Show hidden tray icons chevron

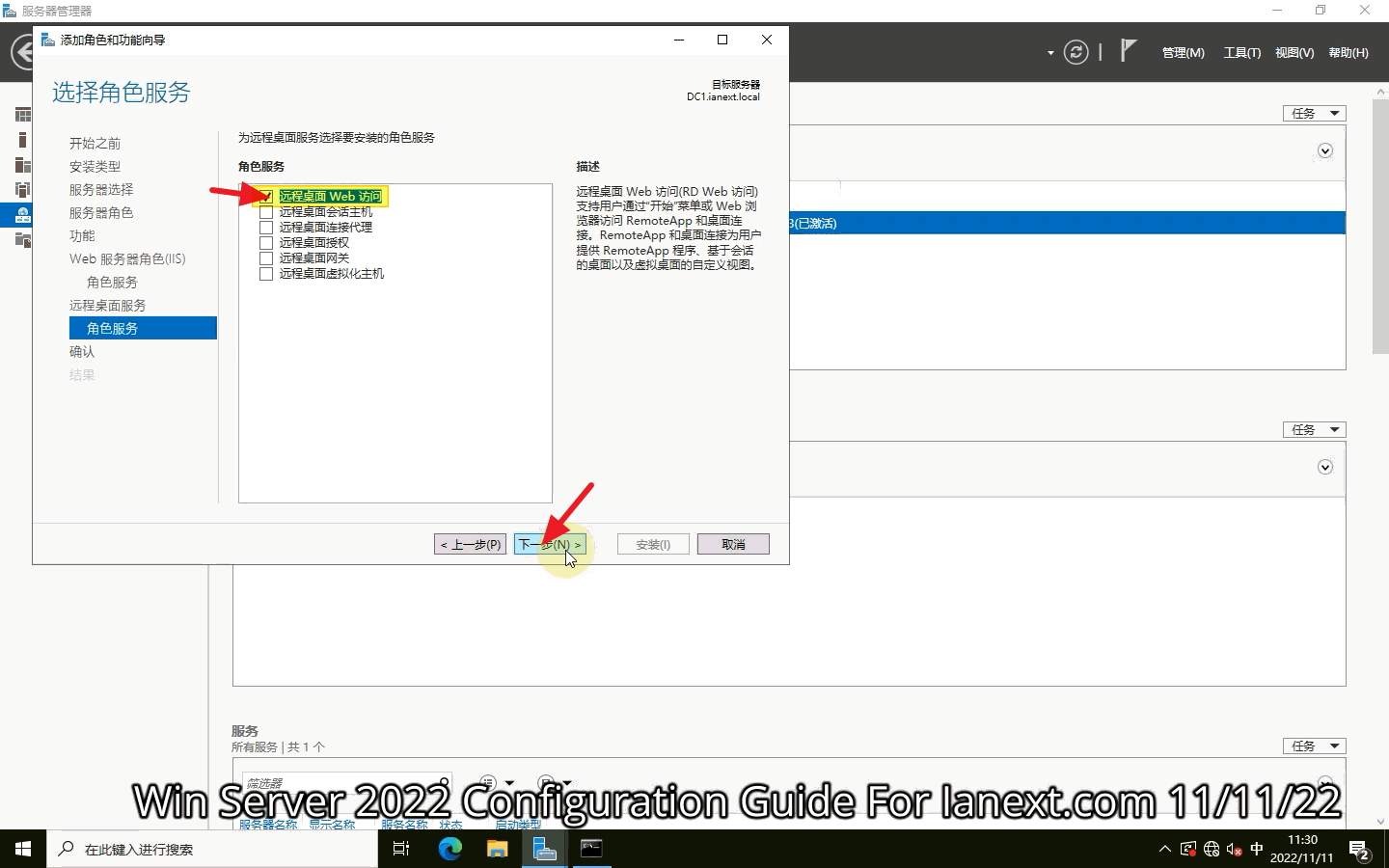click(x=1164, y=849)
